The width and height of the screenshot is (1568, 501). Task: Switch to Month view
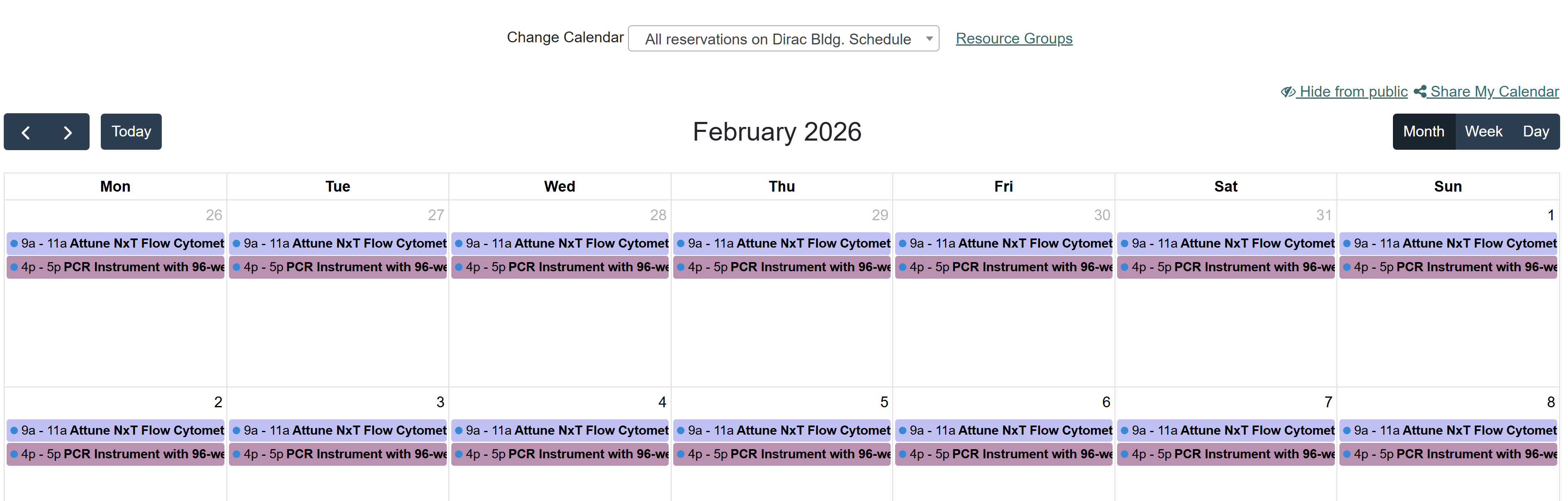pyautogui.click(x=1423, y=131)
